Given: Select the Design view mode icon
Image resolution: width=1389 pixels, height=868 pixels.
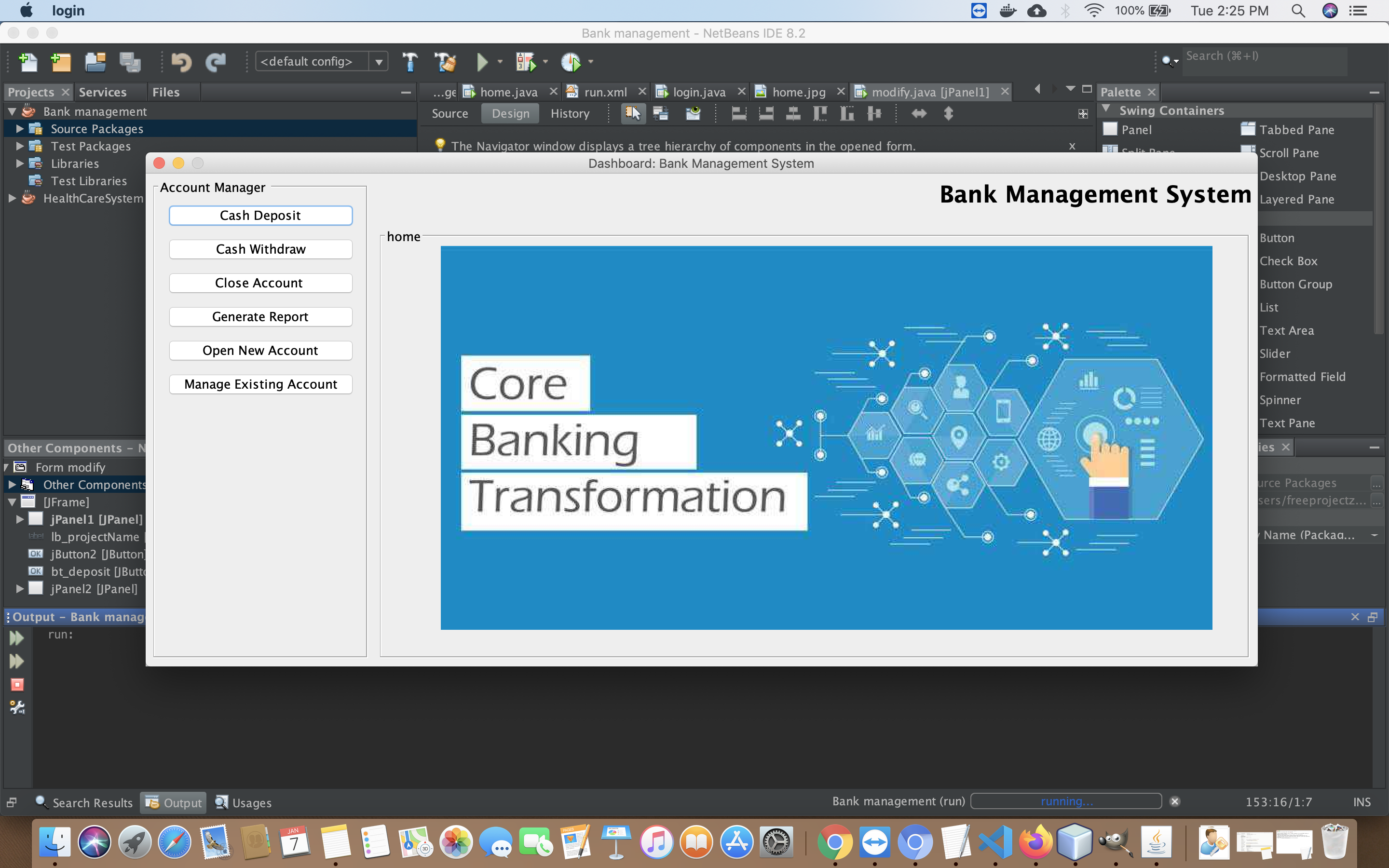Looking at the screenshot, I should pos(509,113).
